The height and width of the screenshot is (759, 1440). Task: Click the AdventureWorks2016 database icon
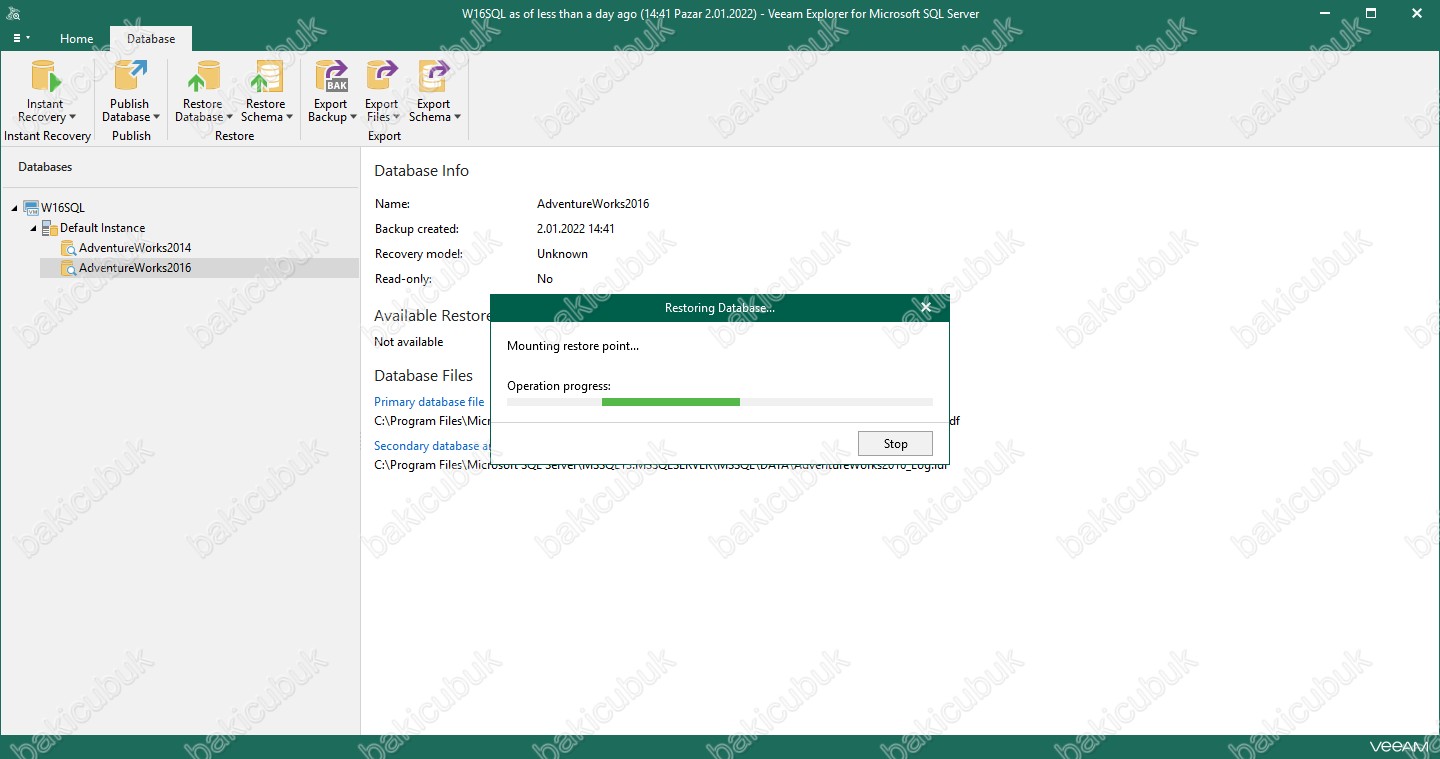point(68,268)
